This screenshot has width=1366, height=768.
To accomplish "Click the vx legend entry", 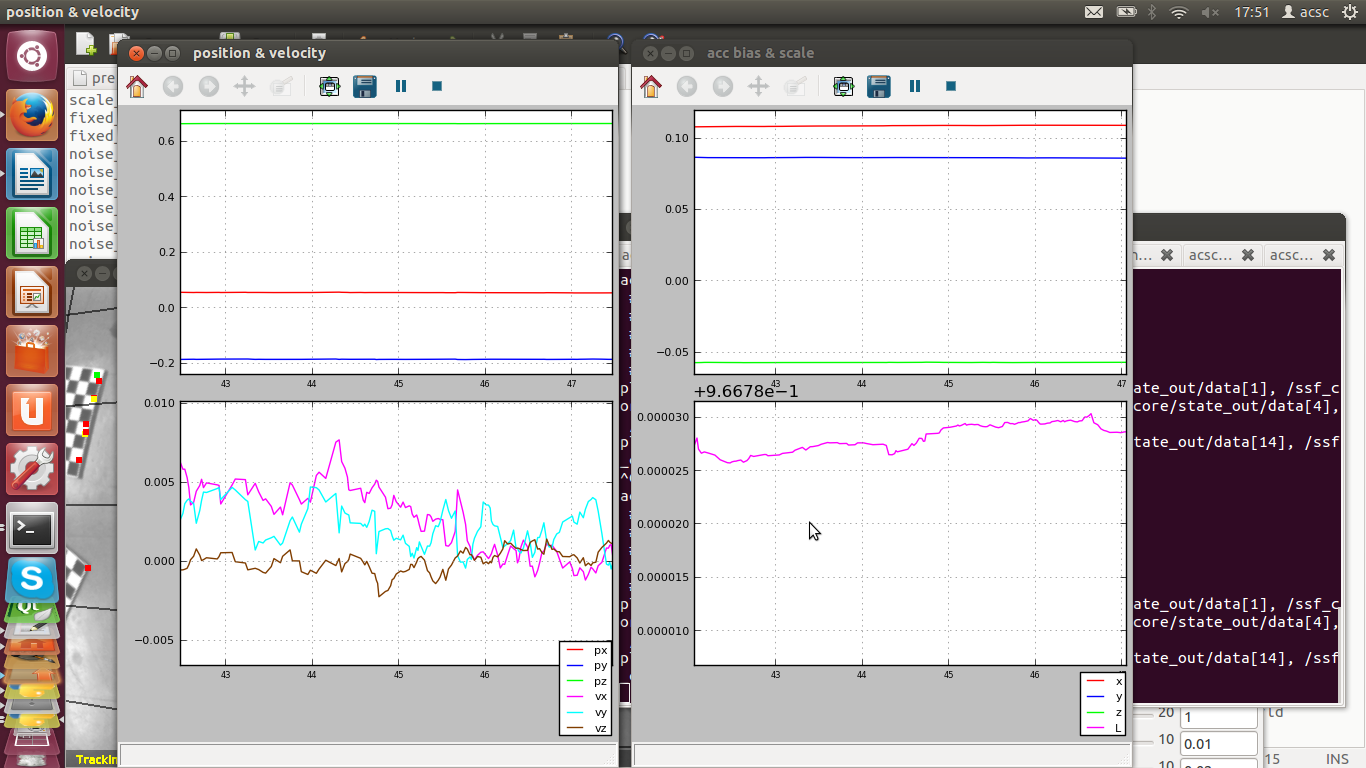I will pos(587,697).
